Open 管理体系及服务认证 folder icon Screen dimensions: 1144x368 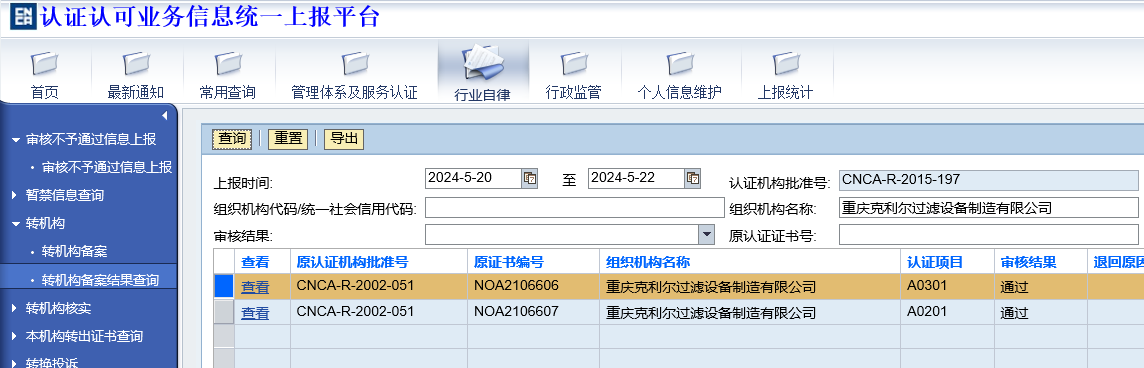pyautogui.click(x=355, y=64)
